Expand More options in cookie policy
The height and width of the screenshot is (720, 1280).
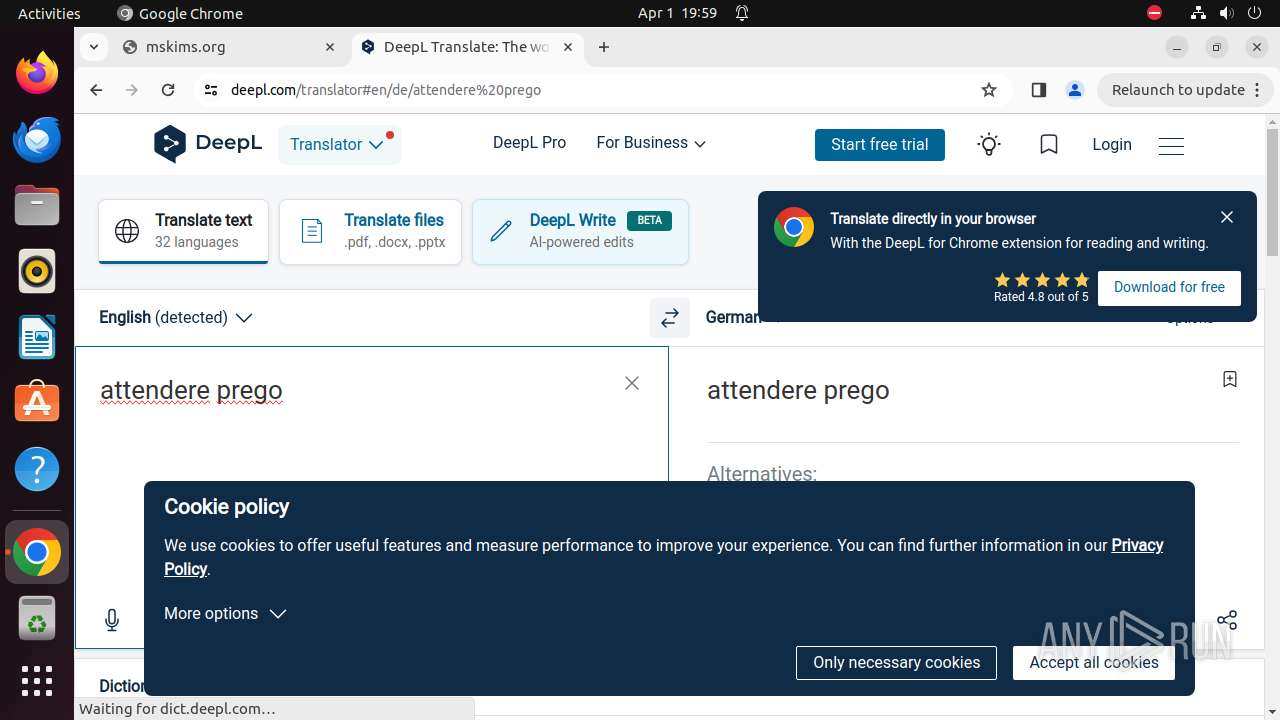click(225, 613)
